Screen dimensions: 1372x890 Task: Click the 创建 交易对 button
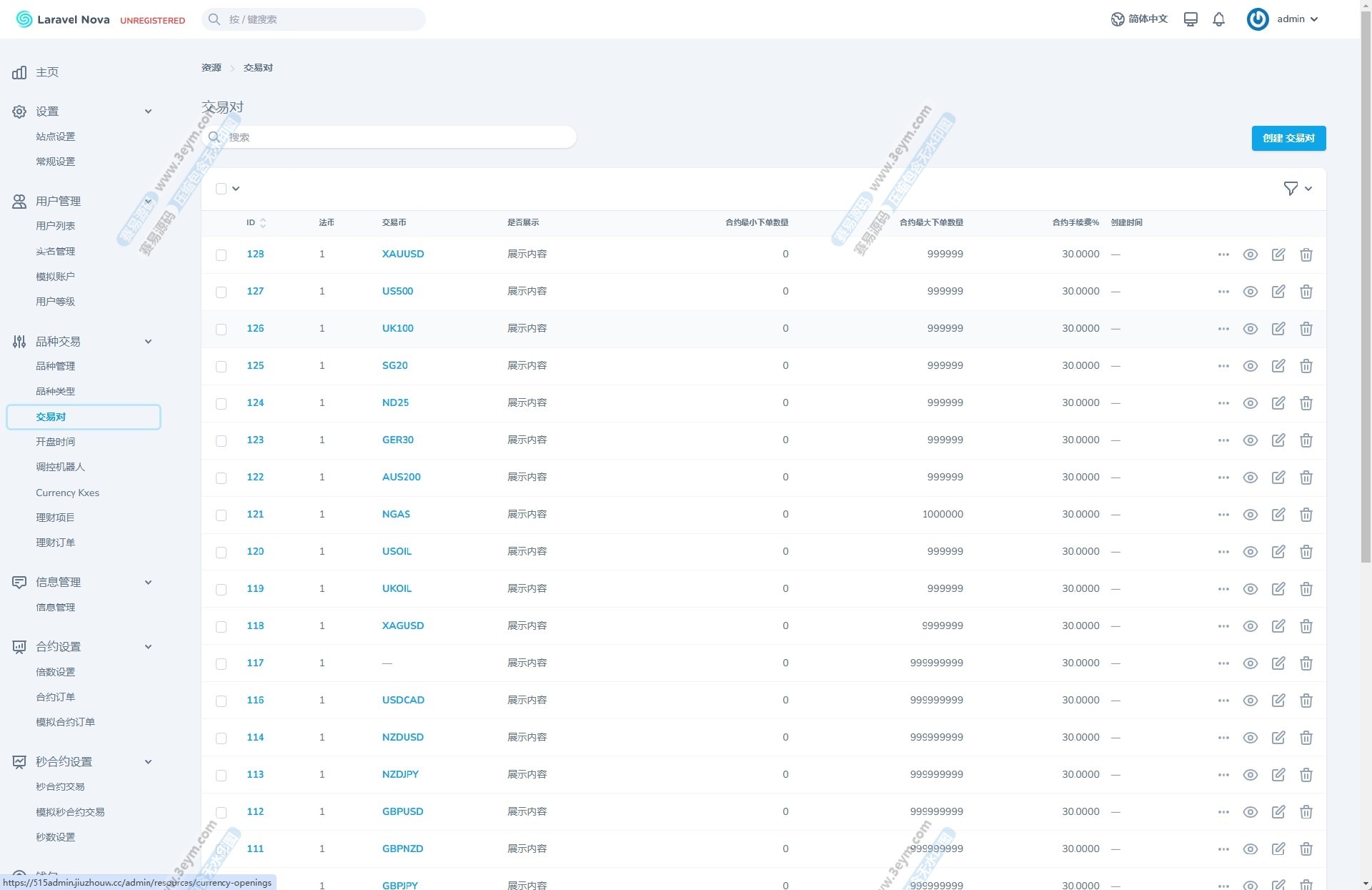tap(1288, 139)
